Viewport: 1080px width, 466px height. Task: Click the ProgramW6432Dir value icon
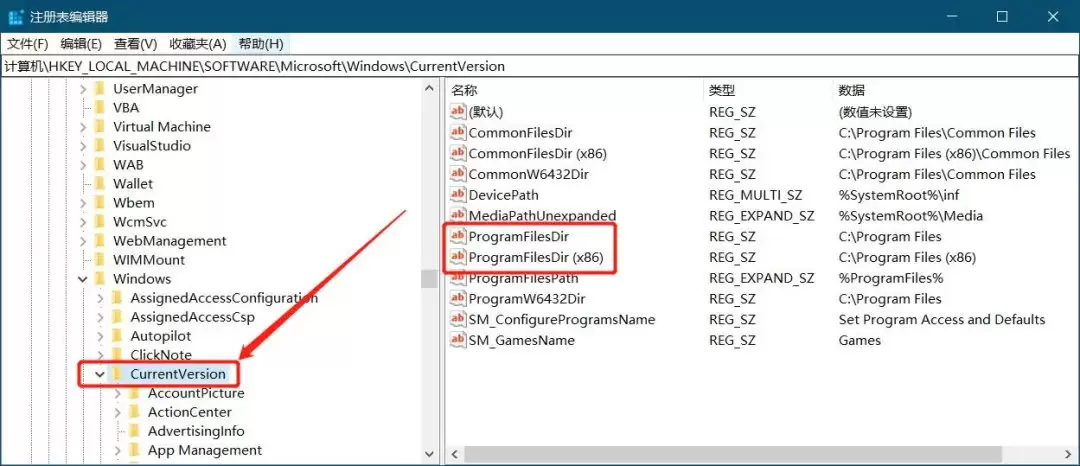pos(458,299)
